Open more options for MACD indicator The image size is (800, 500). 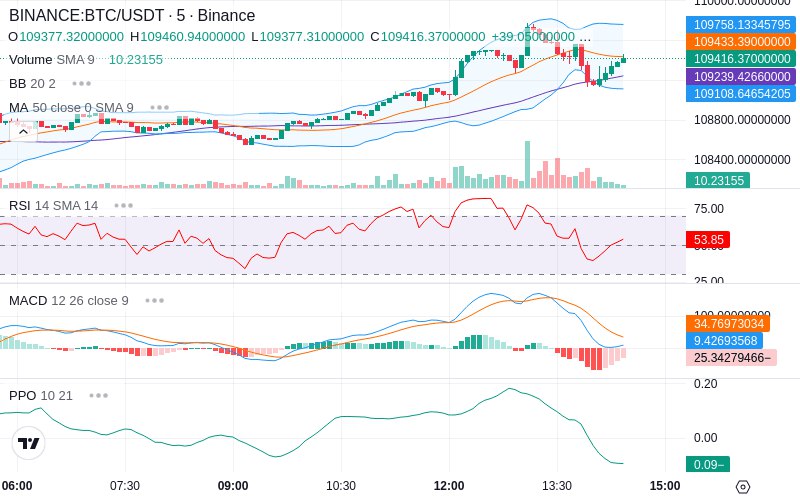[x=155, y=301]
